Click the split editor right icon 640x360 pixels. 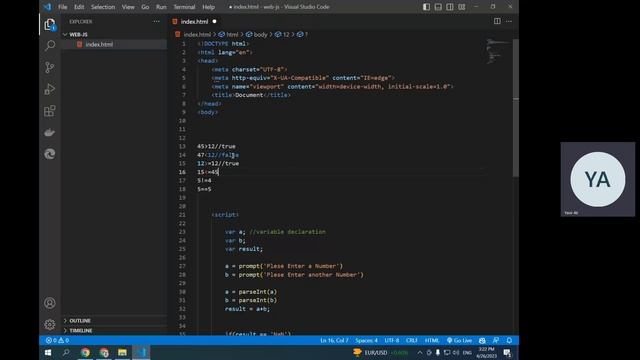pos(497,21)
